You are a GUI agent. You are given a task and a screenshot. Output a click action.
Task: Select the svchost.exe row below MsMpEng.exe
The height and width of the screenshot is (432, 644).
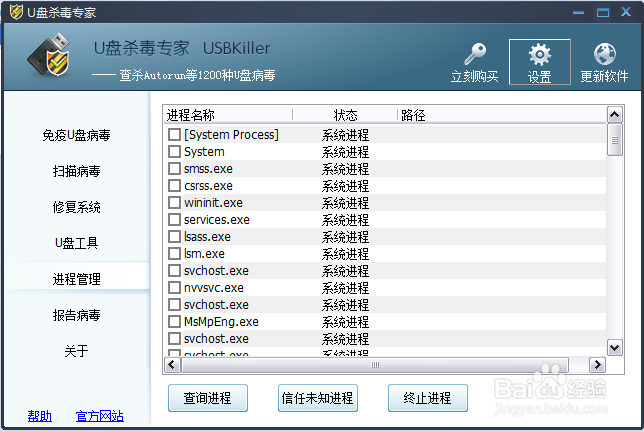click(385, 339)
